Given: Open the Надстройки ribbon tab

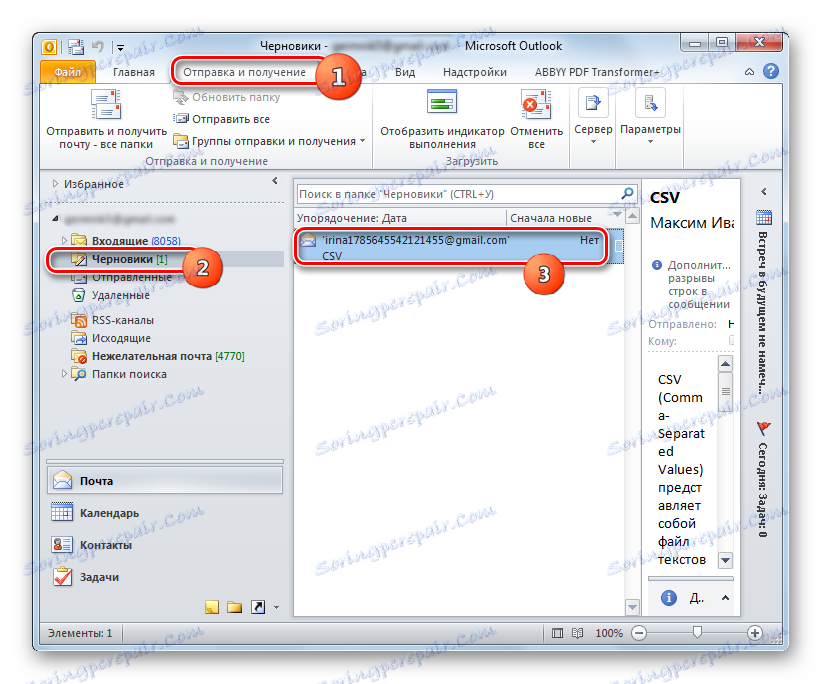Looking at the screenshot, I should (x=474, y=72).
